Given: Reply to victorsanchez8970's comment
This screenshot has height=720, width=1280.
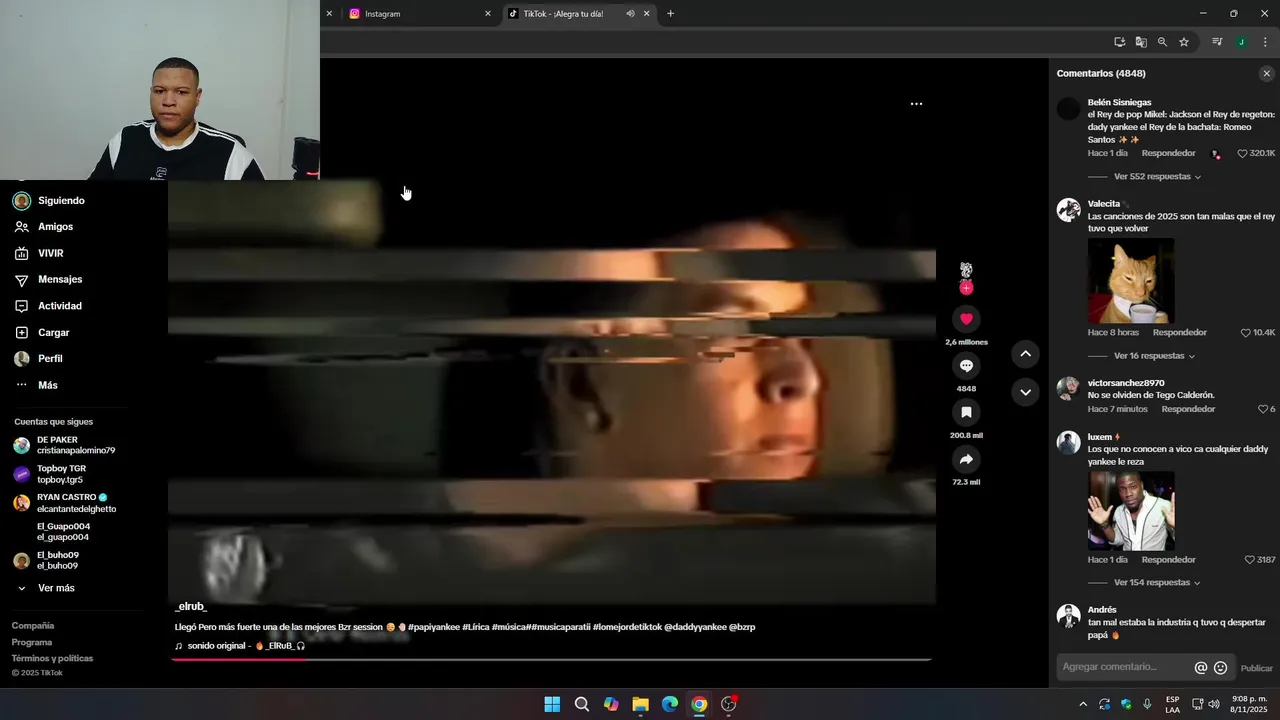Looking at the screenshot, I should (1188, 409).
